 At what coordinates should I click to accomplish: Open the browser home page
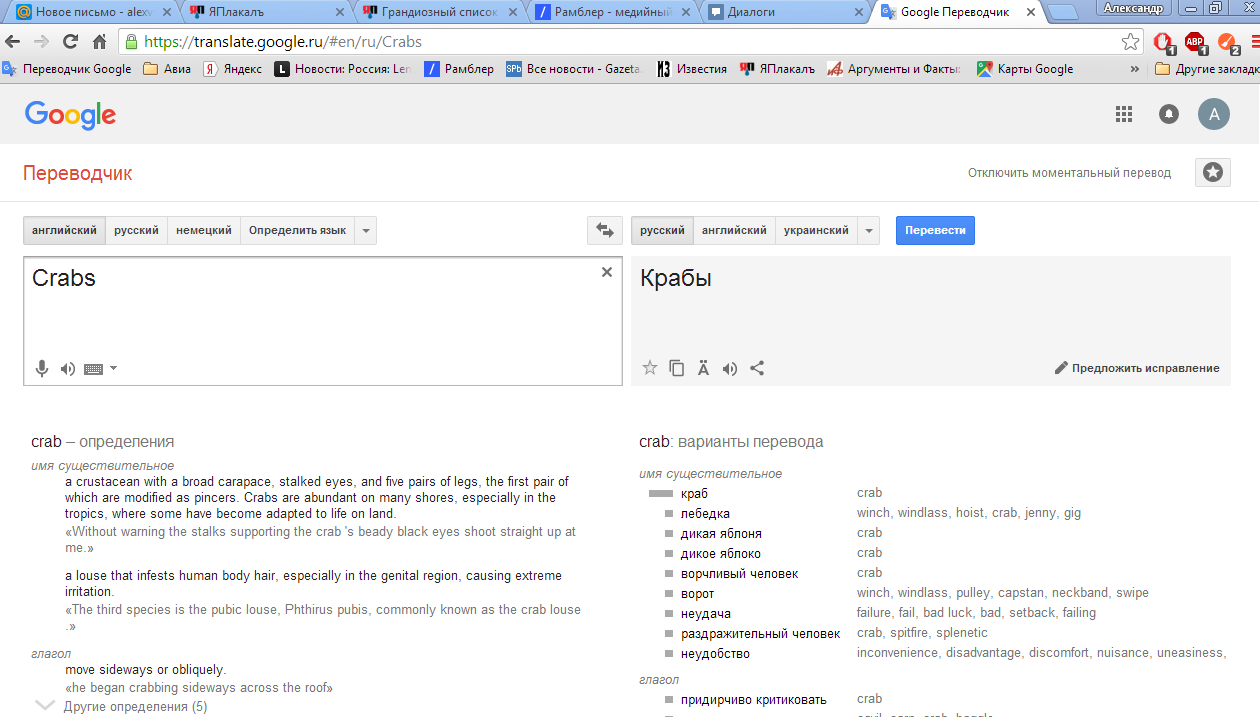click(x=99, y=42)
